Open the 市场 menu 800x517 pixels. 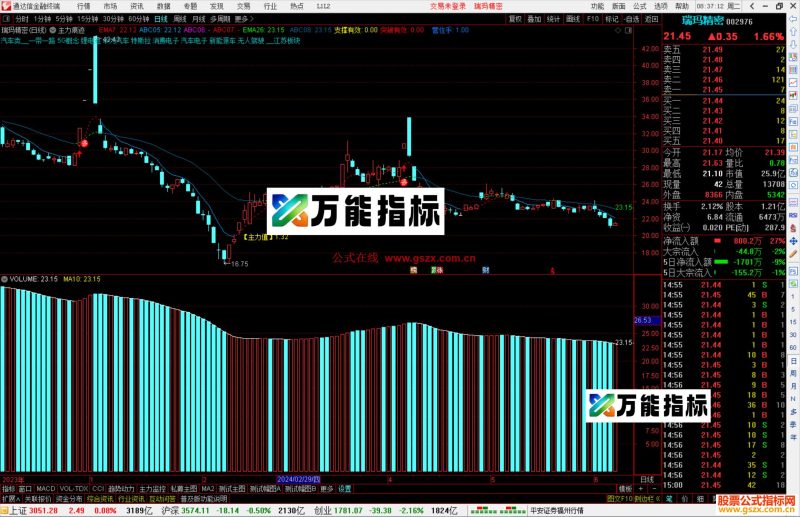pos(110,6)
